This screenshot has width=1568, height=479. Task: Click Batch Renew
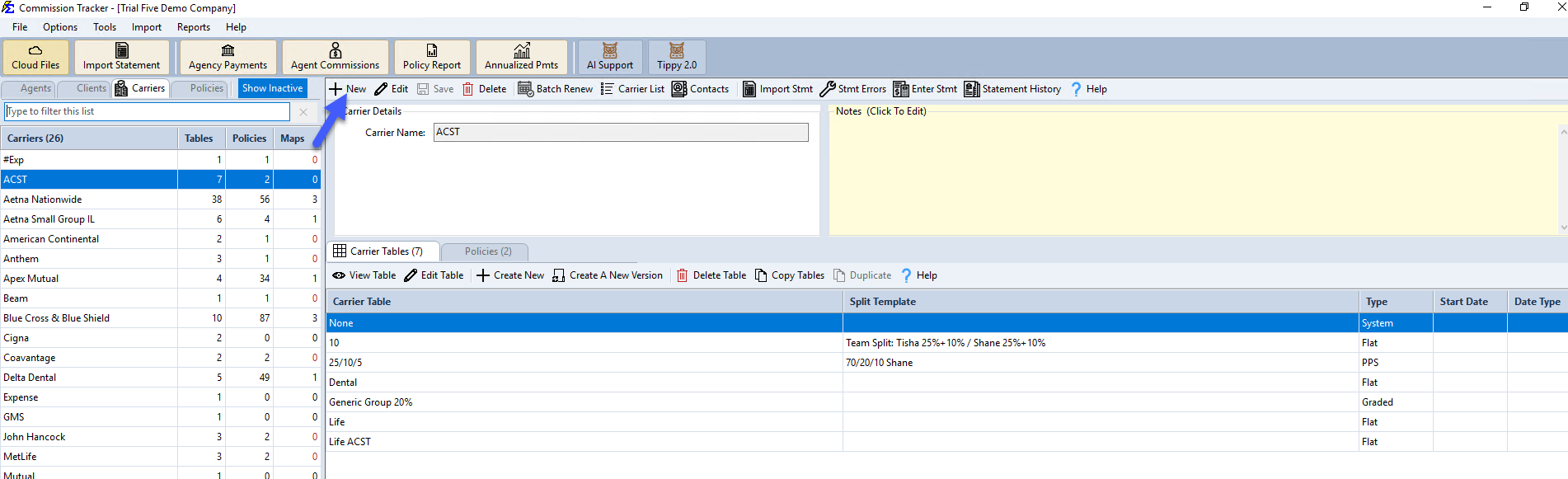(x=556, y=89)
